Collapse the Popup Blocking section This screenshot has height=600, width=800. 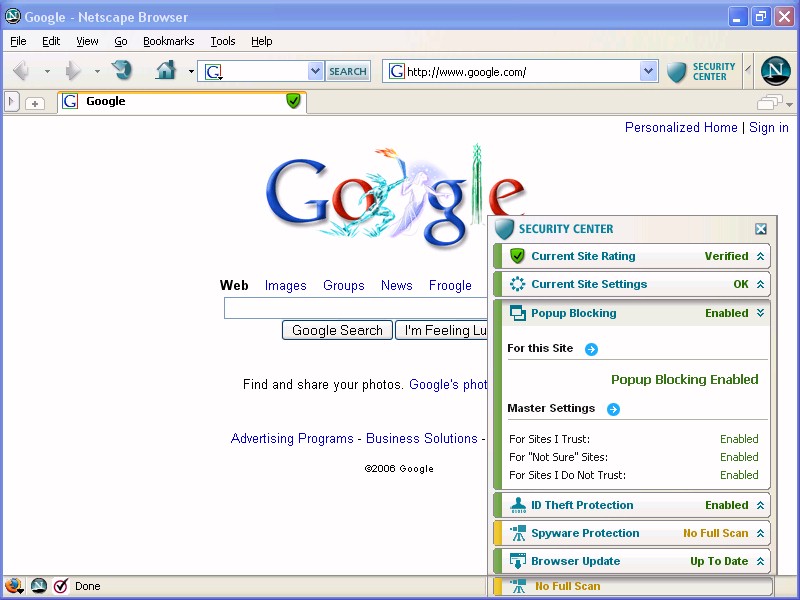[x=760, y=313]
